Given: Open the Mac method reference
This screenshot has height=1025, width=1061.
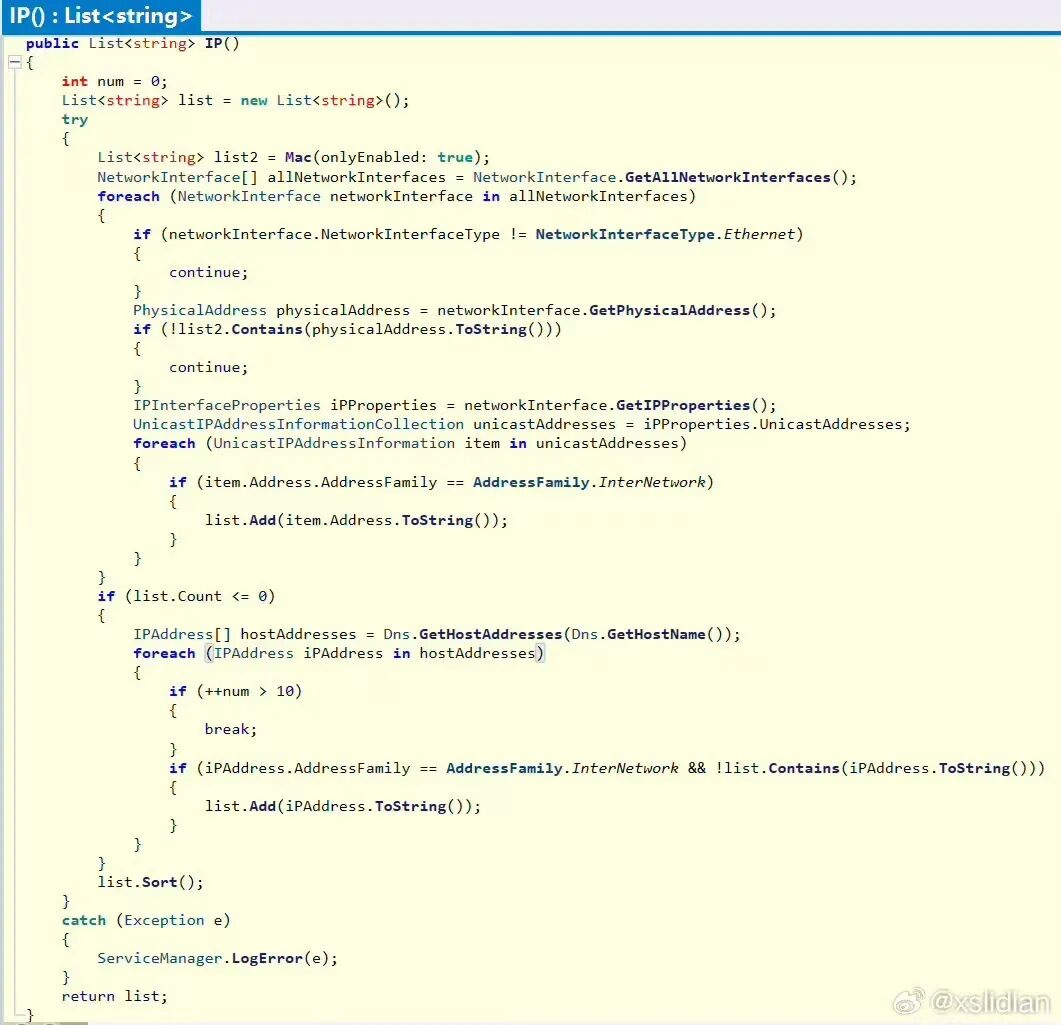Looking at the screenshot, I should (x=298, y=158).
